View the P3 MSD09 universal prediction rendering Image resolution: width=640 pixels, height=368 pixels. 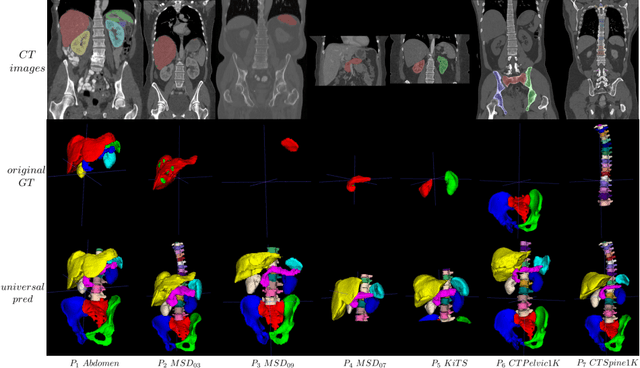click(269, 296)
